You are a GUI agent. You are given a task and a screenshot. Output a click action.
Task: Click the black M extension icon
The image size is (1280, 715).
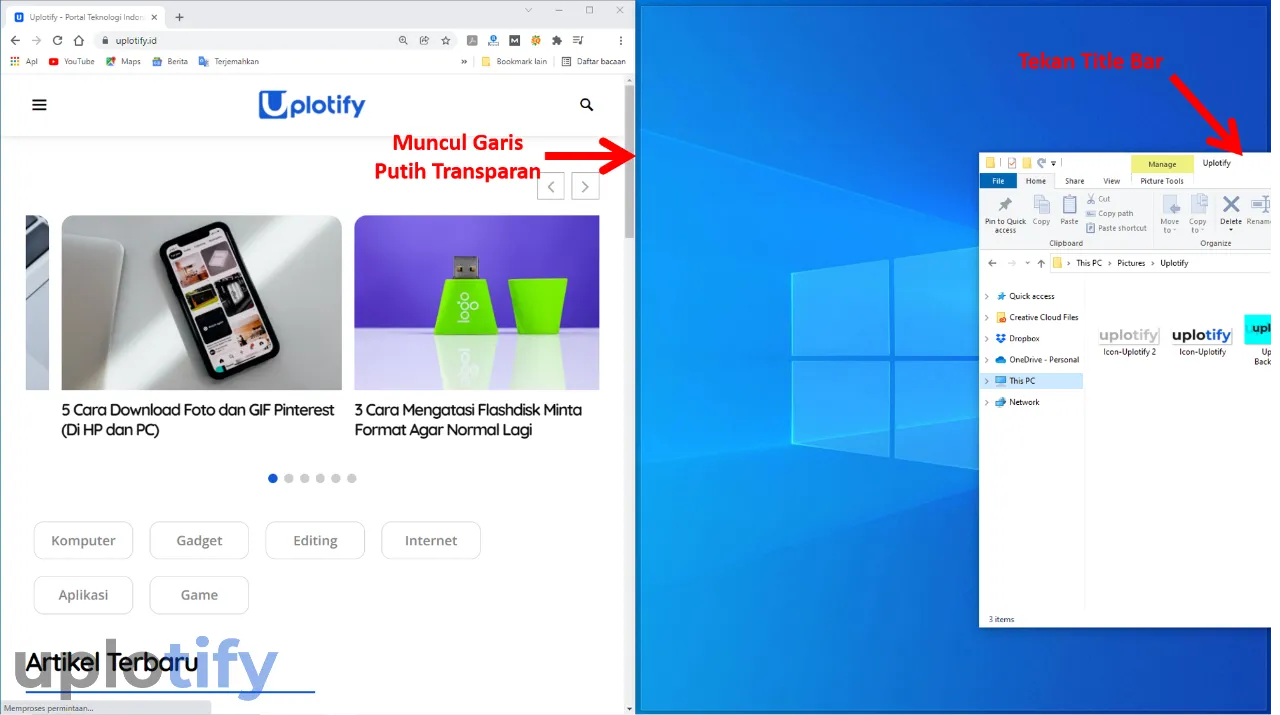514,41
